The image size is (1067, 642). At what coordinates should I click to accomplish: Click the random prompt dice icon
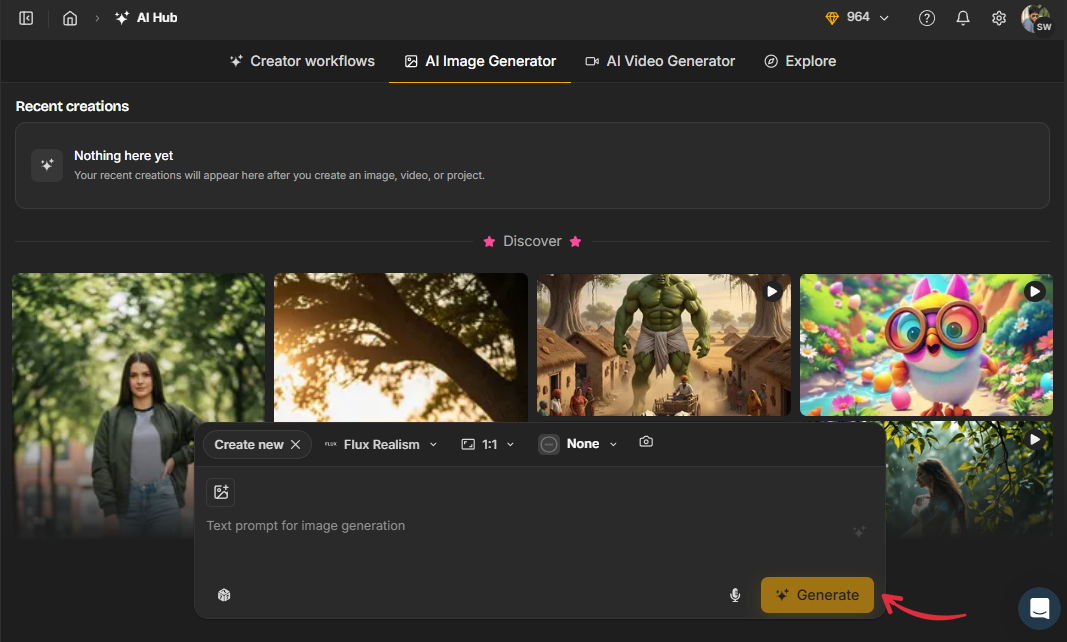coord(224,595)
